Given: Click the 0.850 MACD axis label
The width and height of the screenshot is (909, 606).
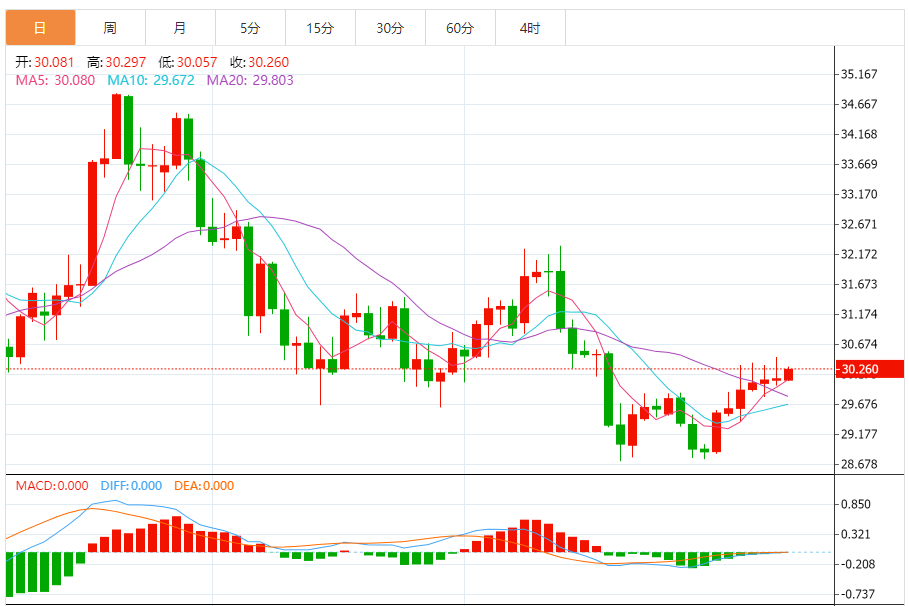Looking at the screenshot, I should 856,505.
